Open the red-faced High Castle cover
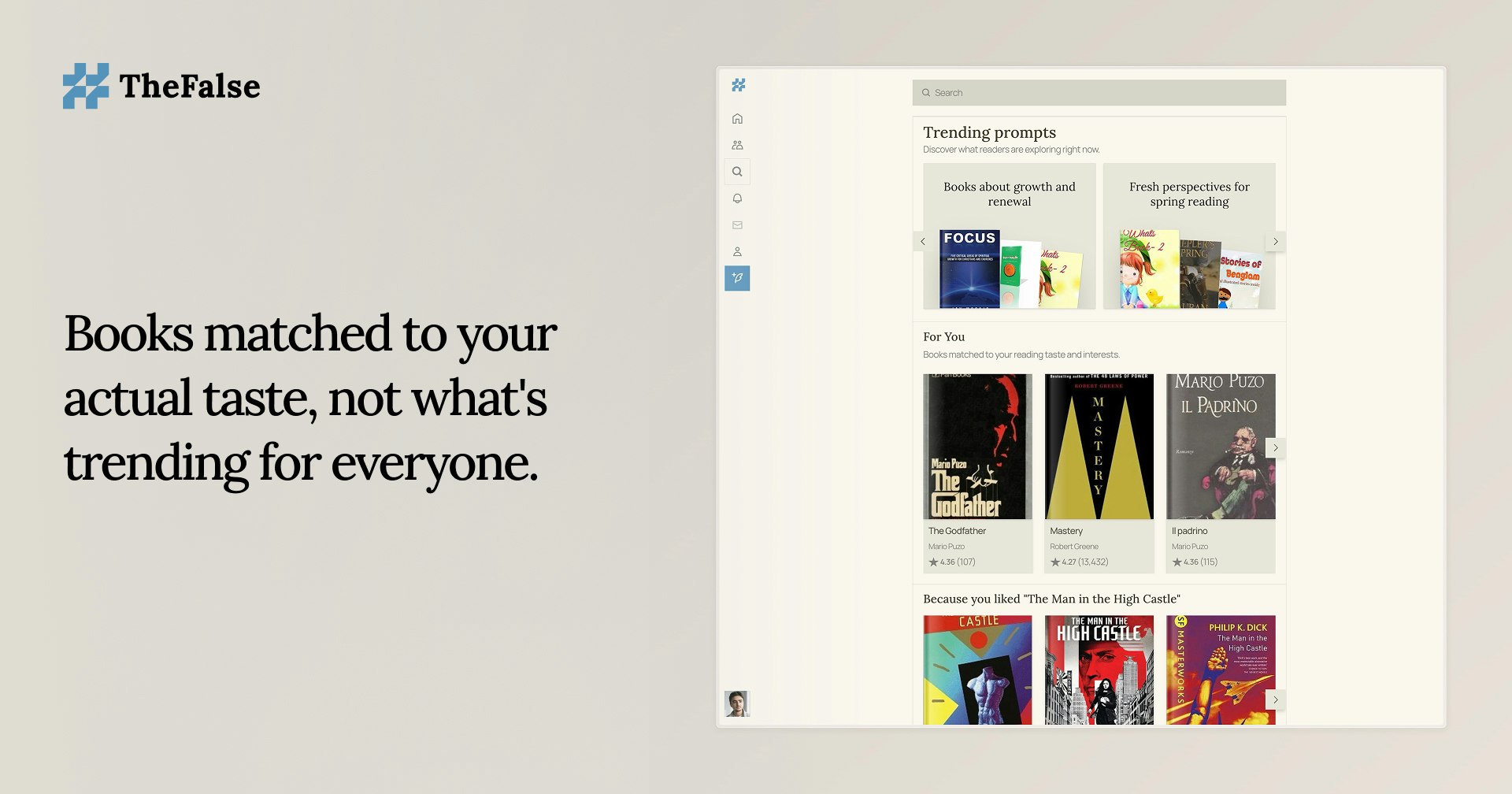 click(1099, 670)
